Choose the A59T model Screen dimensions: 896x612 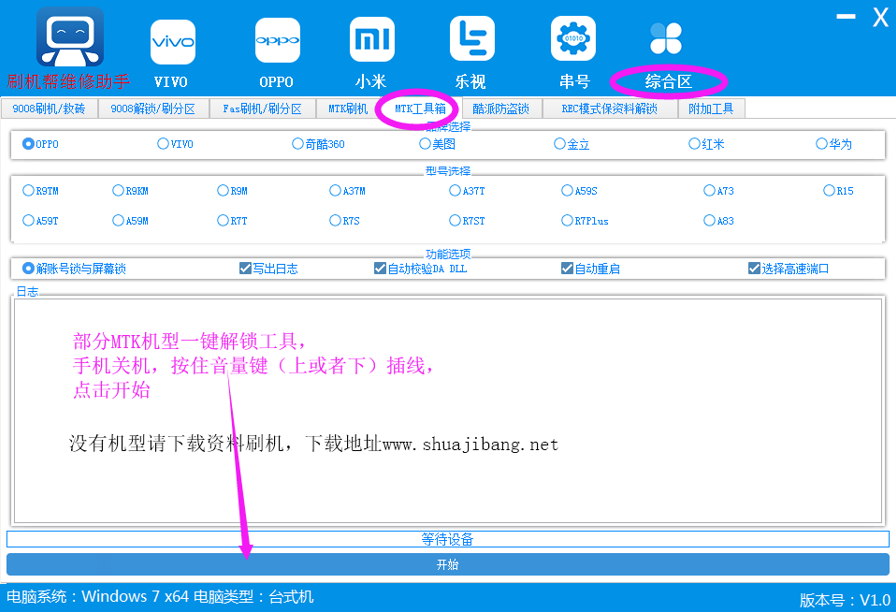(28, 221)
